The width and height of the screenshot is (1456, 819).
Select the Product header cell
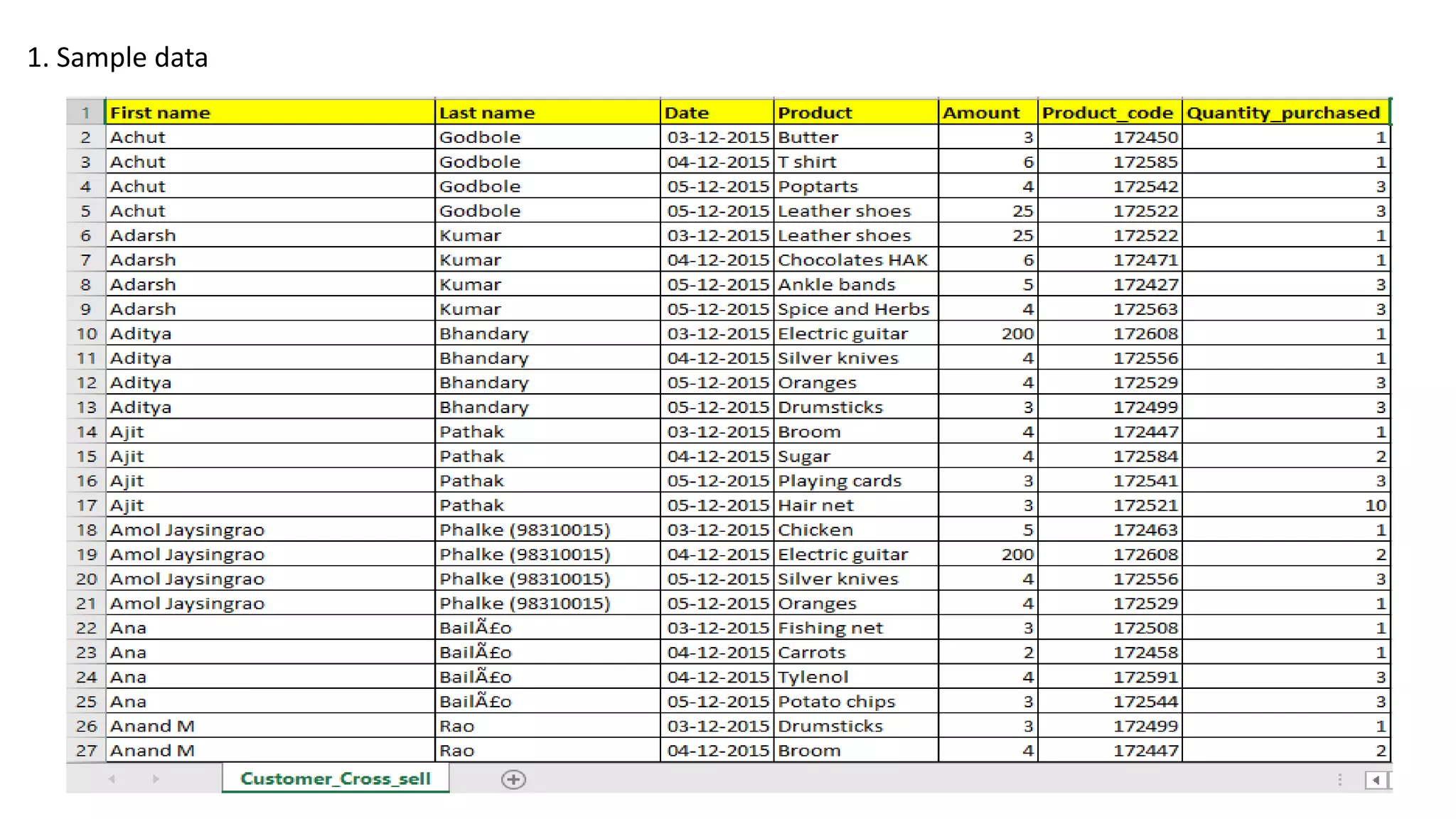(x=856, y=112)
